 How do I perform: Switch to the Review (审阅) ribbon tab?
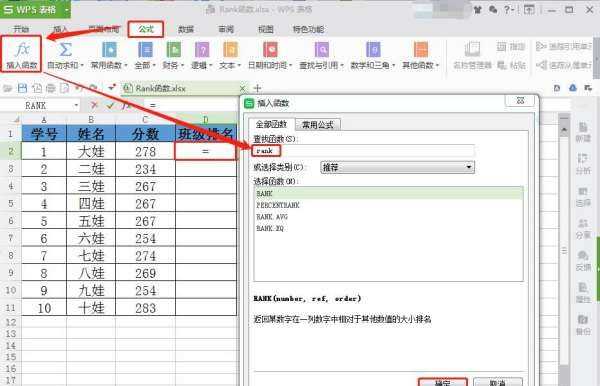click(226, 29)
